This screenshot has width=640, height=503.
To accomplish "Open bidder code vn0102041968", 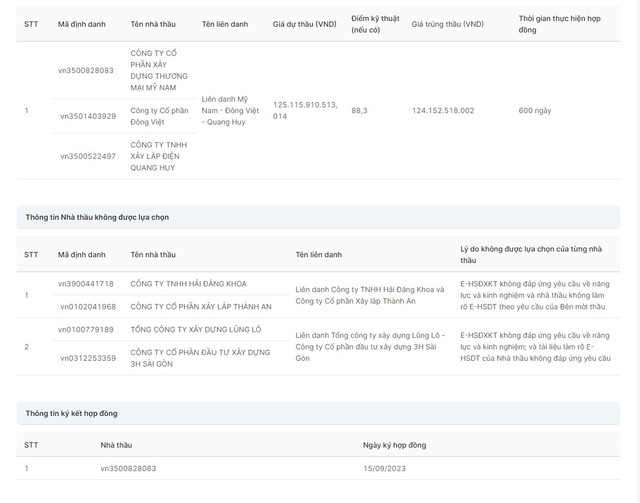I will (88, 306).
